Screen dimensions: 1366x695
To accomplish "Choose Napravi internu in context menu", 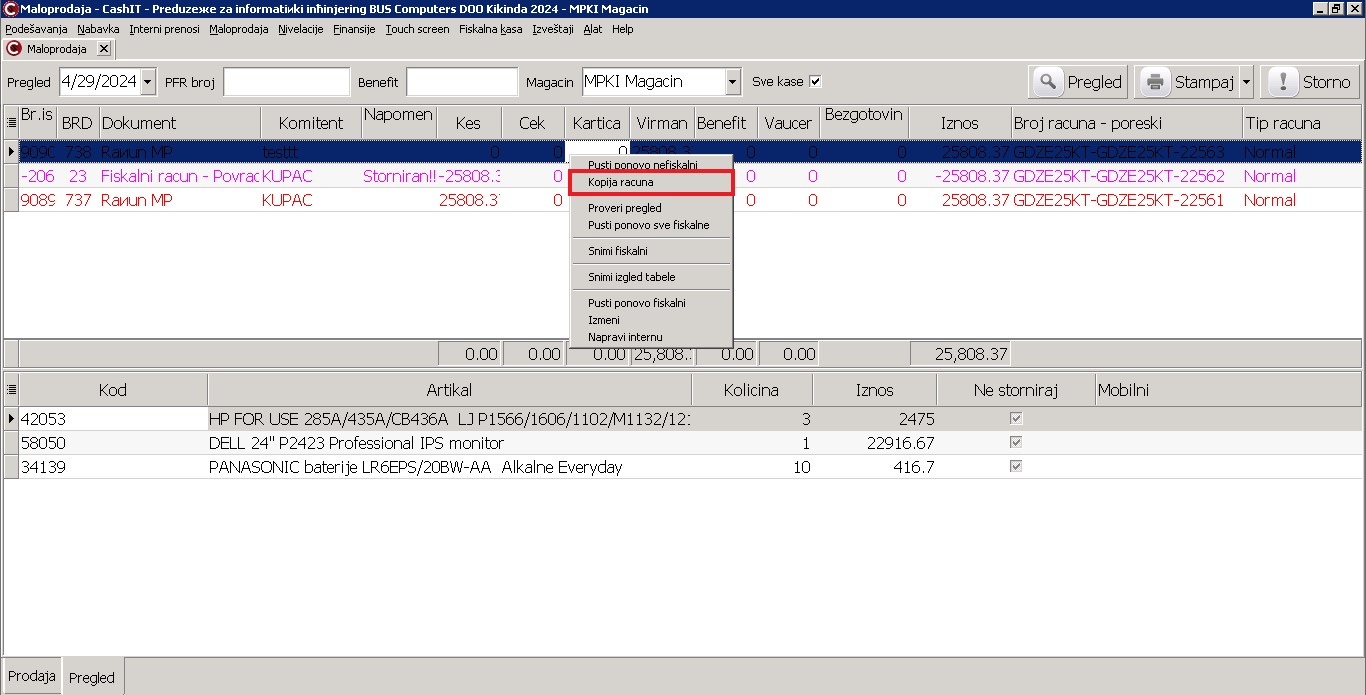I will click(x=651, y=337).
